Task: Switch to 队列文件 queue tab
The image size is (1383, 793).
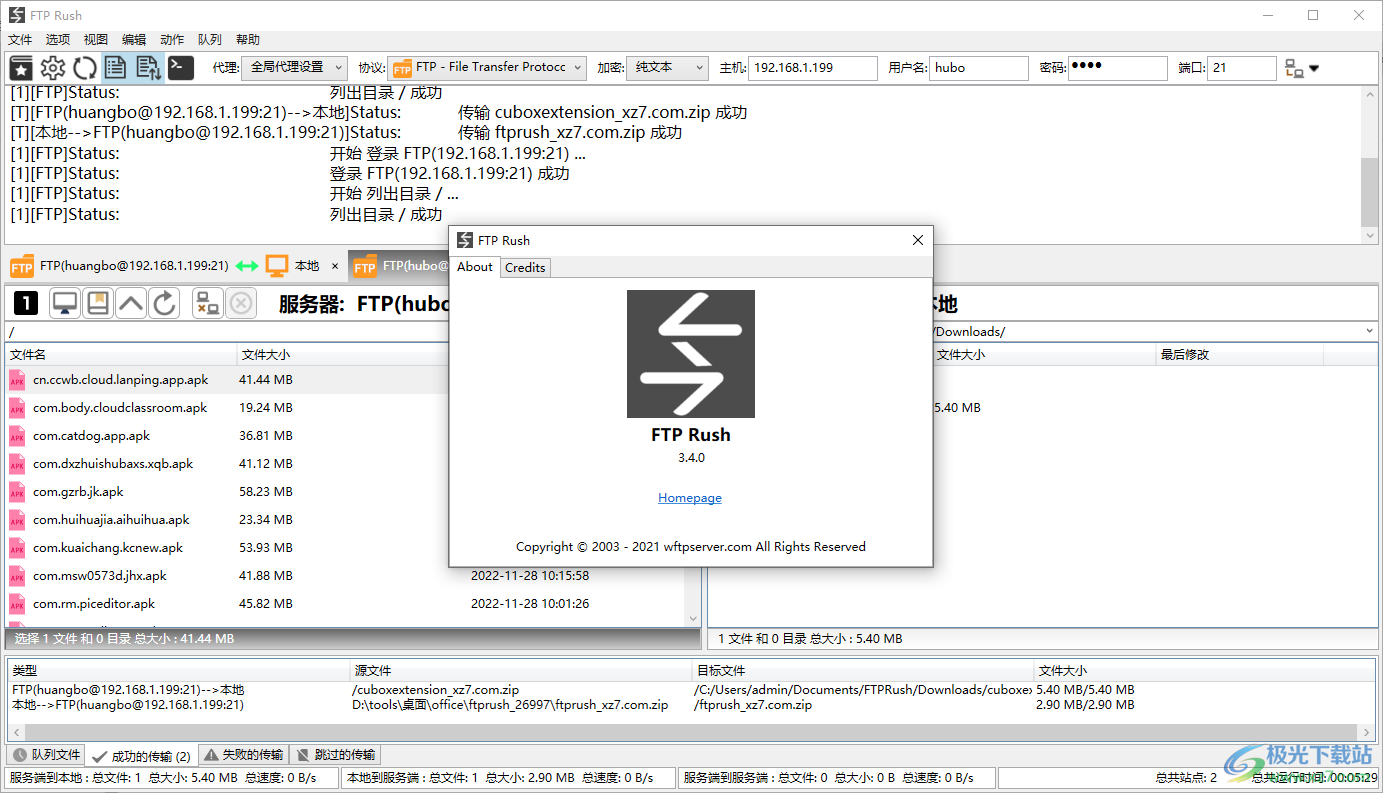Action: tap(46, 755)
